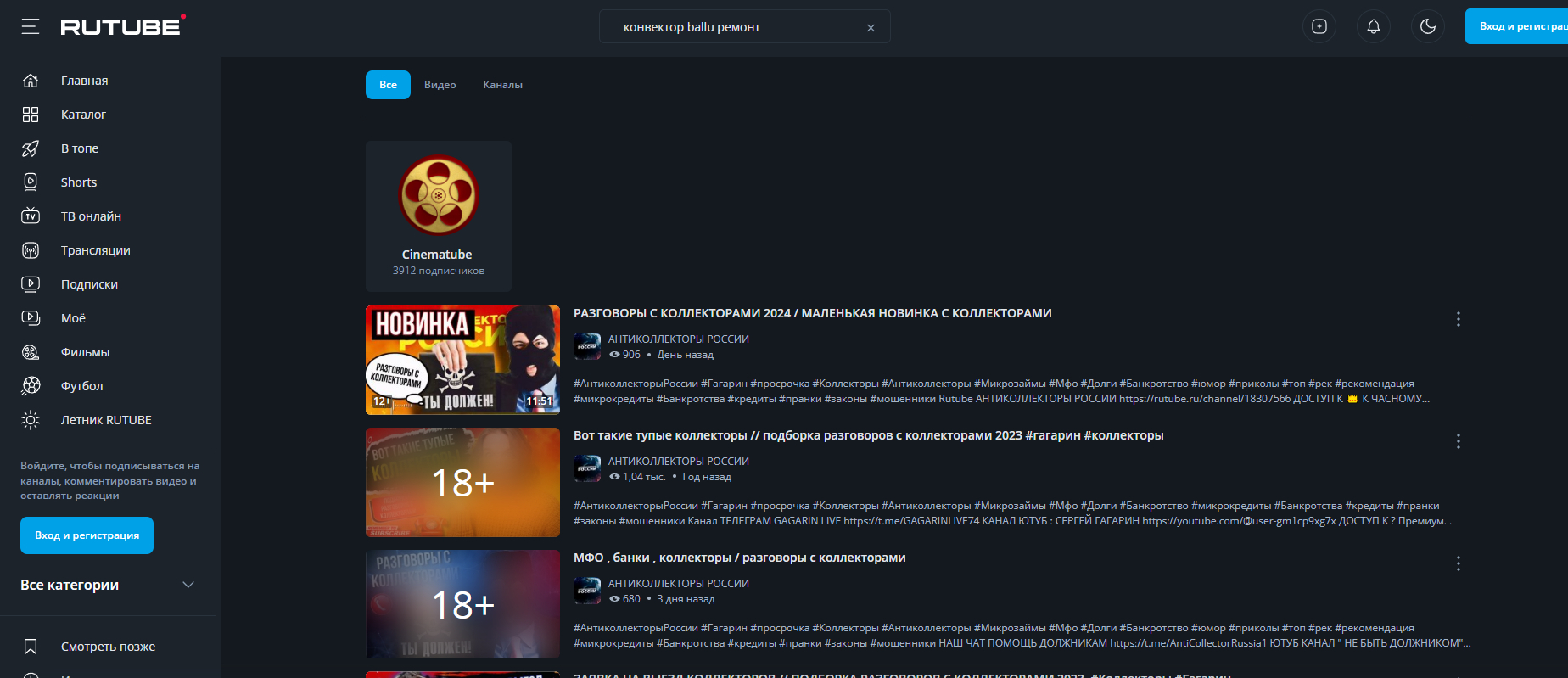Open video title 'МФО , банки , коллекторы'

pyautogui.click(x=740, y=558)
